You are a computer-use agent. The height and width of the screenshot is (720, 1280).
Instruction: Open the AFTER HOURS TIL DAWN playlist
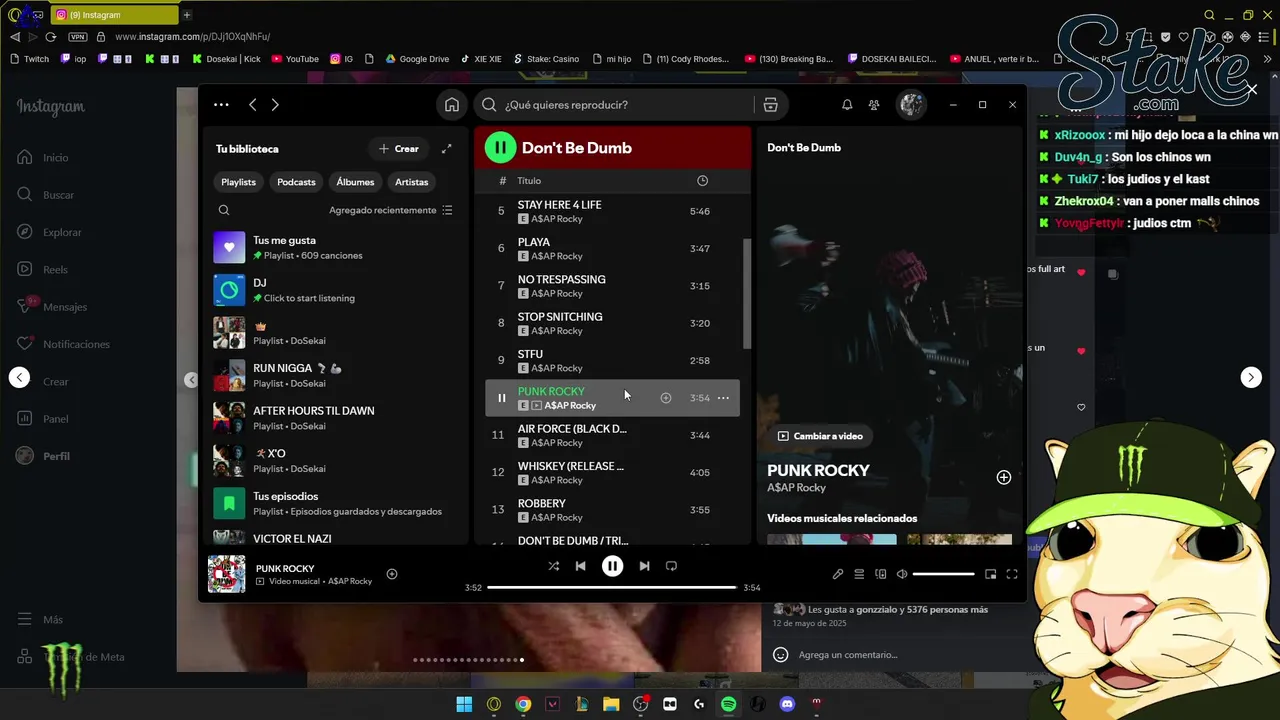(335, 418)
